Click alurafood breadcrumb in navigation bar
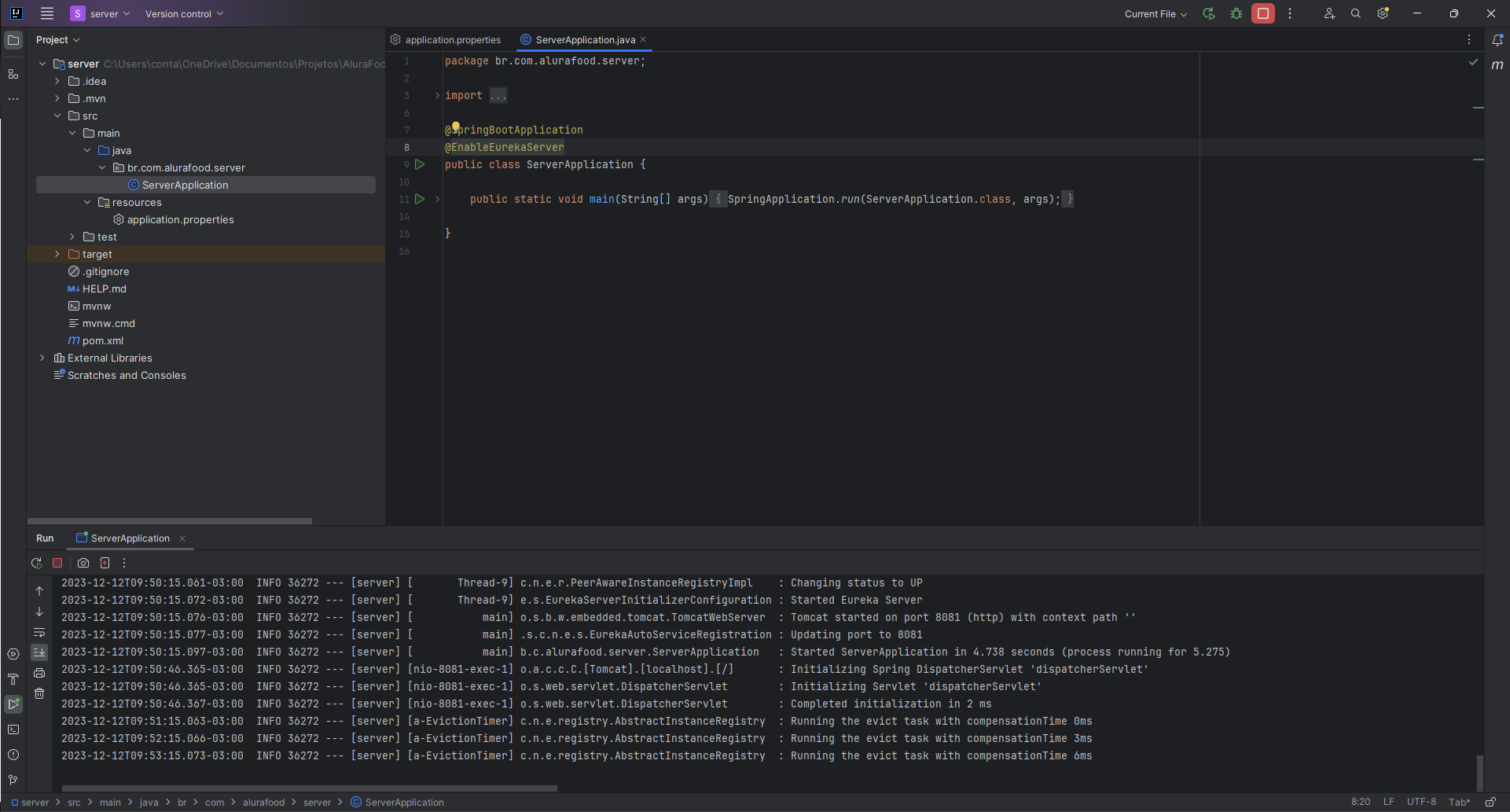The width and height of the screenshot is (1510, 812). point(263,803)
